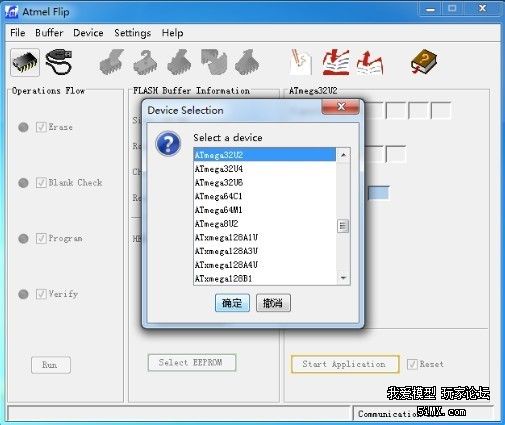
Task: Click device list scroll up arrow
Action: (343, 155)
